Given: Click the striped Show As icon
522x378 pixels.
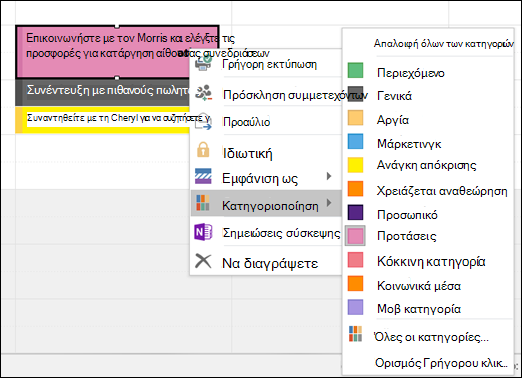Looking at the screenshot, I should tap(203, 176).
